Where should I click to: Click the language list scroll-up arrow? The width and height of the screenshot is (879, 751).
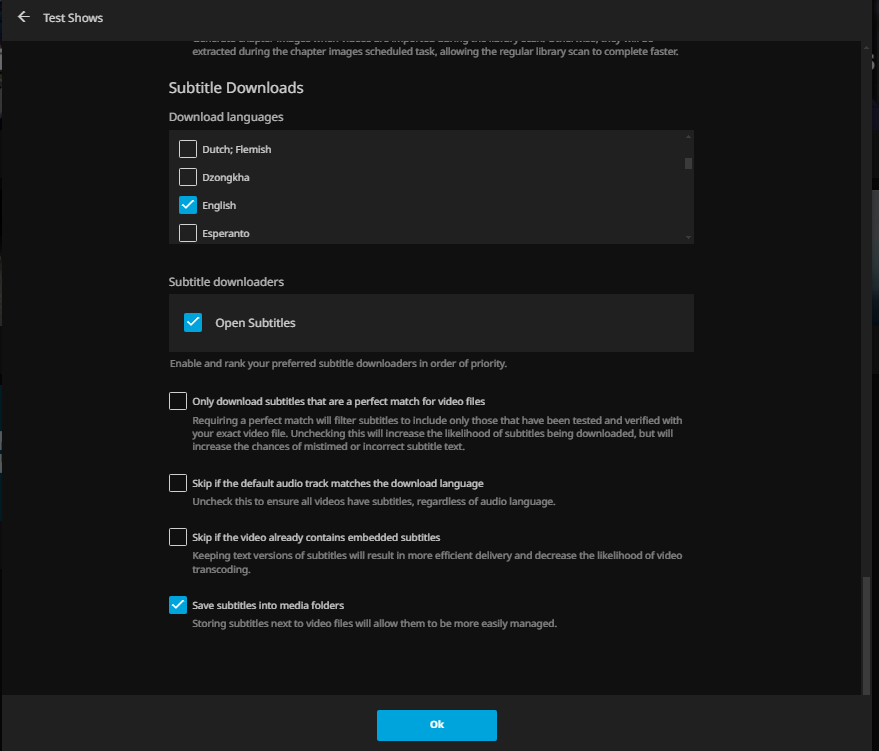click(688, 136)
